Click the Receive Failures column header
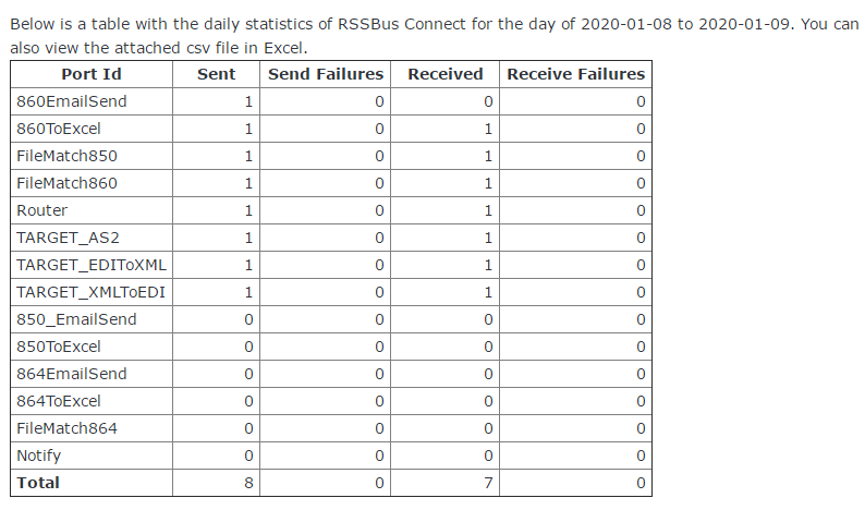Viewport: 865px width, 510px height. click(576, 75)
